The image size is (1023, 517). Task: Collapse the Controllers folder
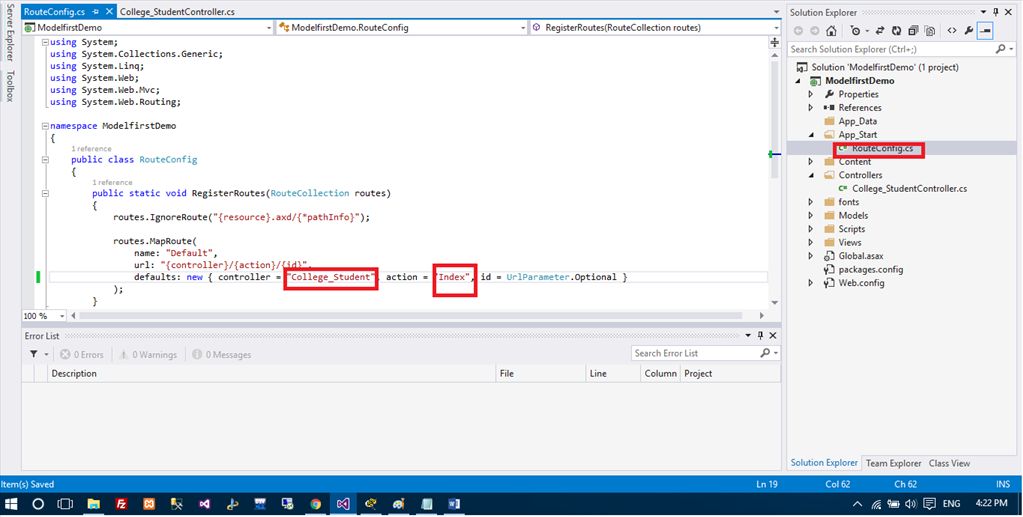[x=811, y=175]
